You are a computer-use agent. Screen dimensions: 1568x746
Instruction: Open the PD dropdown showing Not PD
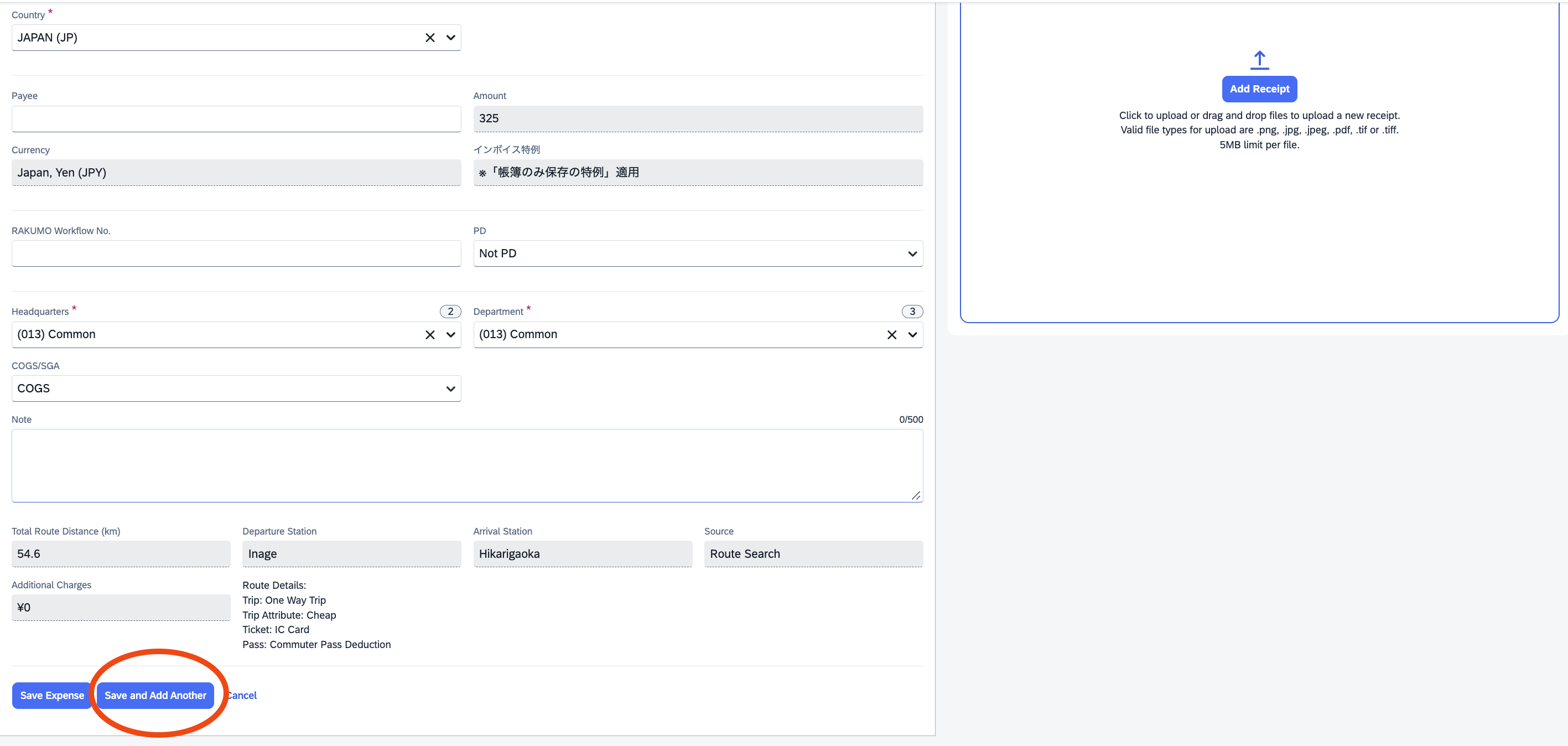pos(698,253)
